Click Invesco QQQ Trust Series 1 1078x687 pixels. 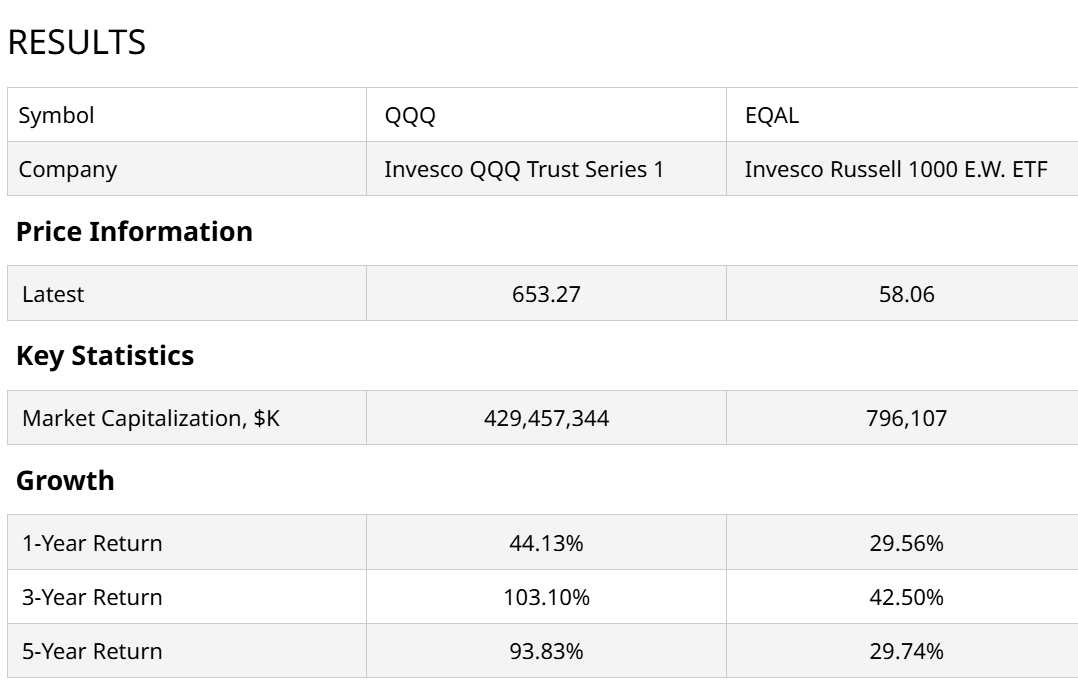click(523, 169)
